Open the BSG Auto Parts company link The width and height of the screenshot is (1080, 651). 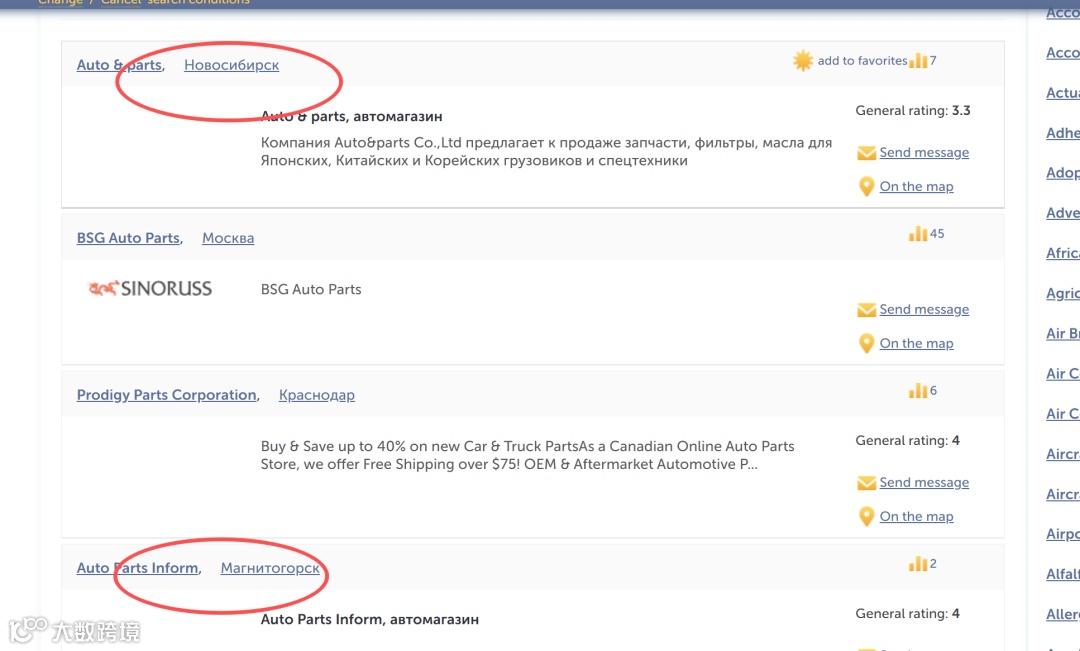coord(128,238)
